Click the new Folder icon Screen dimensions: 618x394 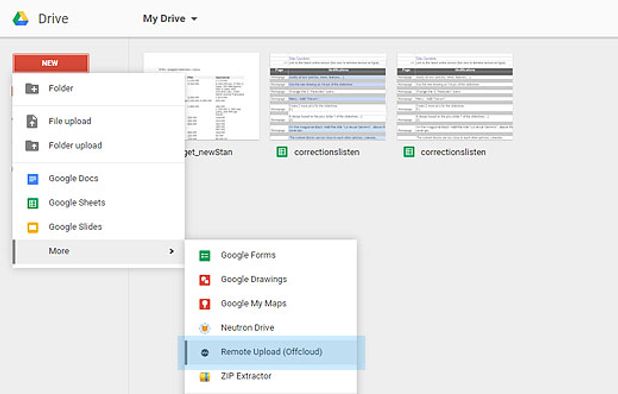32,88
